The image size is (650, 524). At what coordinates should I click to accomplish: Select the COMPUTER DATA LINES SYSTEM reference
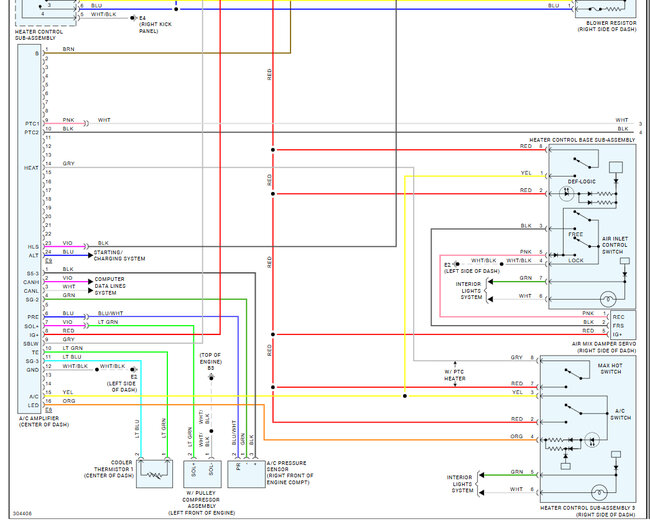point(110,286)
